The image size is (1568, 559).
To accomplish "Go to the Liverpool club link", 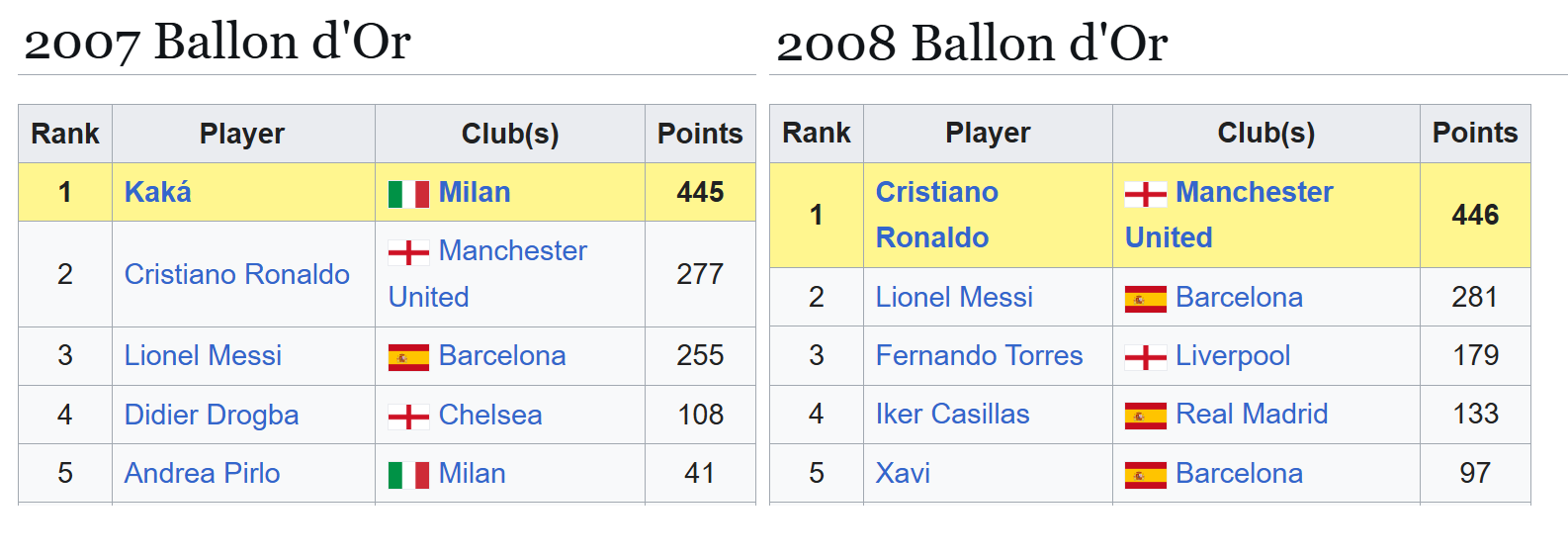I will (1233, 355).
